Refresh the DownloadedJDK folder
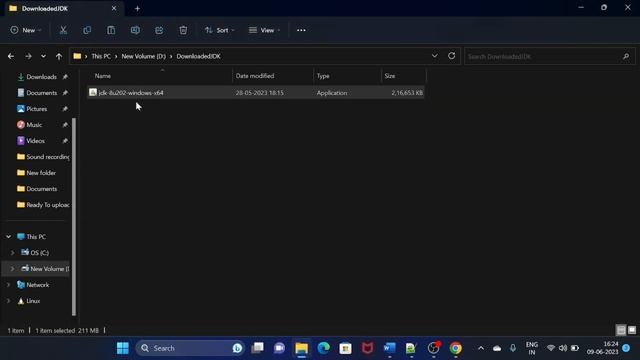Viewport: 640px width, 360px height. coord(451,56)
